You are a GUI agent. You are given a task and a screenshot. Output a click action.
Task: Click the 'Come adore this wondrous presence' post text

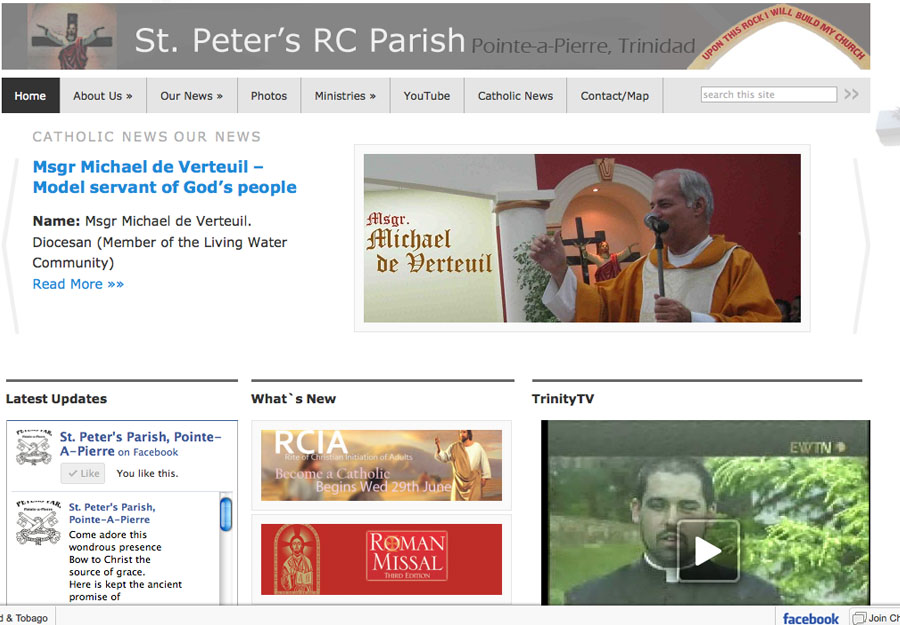click(115, 541)
